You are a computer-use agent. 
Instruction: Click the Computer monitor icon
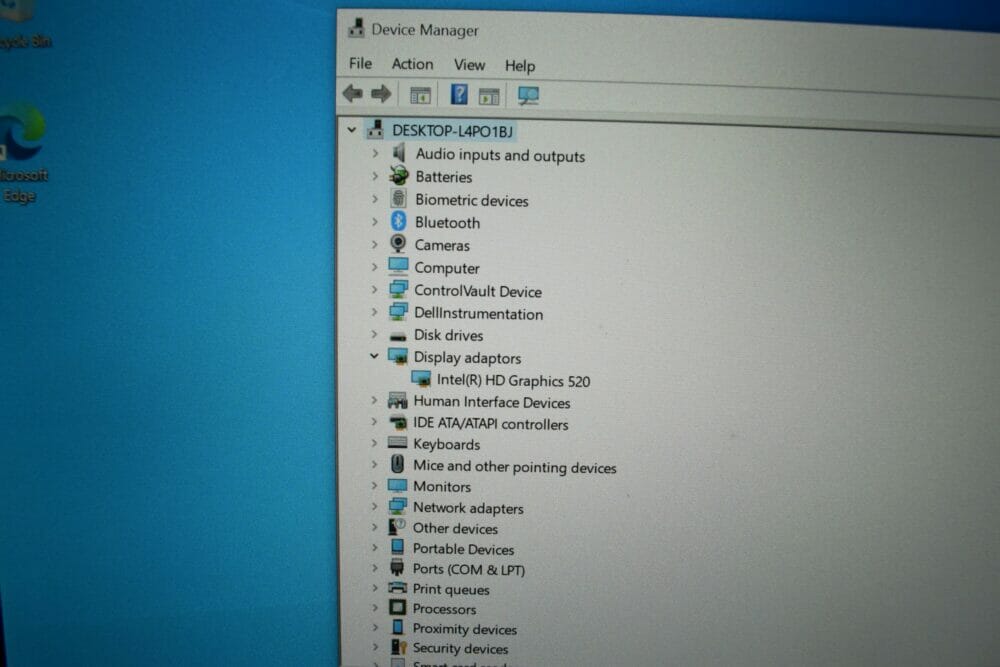[398, 266]
